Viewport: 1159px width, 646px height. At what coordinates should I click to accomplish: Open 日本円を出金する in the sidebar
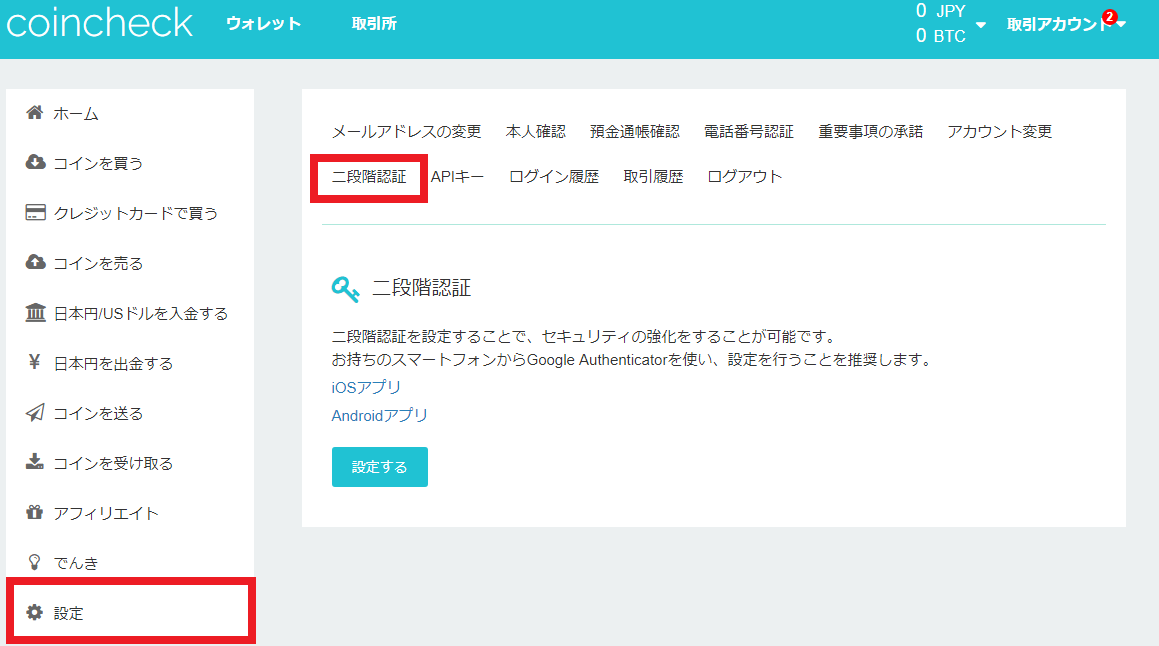tap(112, 364)
